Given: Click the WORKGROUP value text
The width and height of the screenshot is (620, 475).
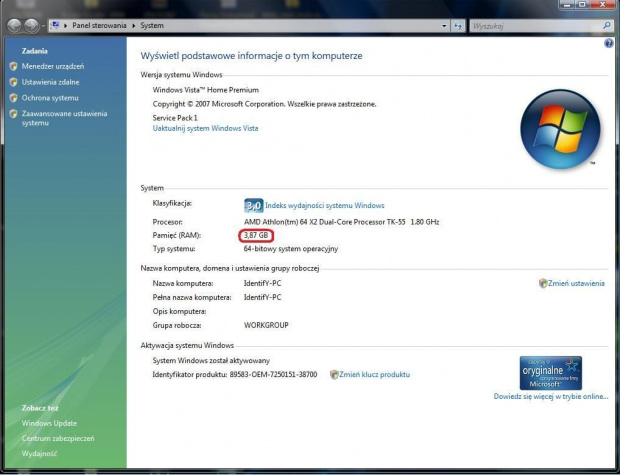Looking at the screenshot, I should [266, 325].
